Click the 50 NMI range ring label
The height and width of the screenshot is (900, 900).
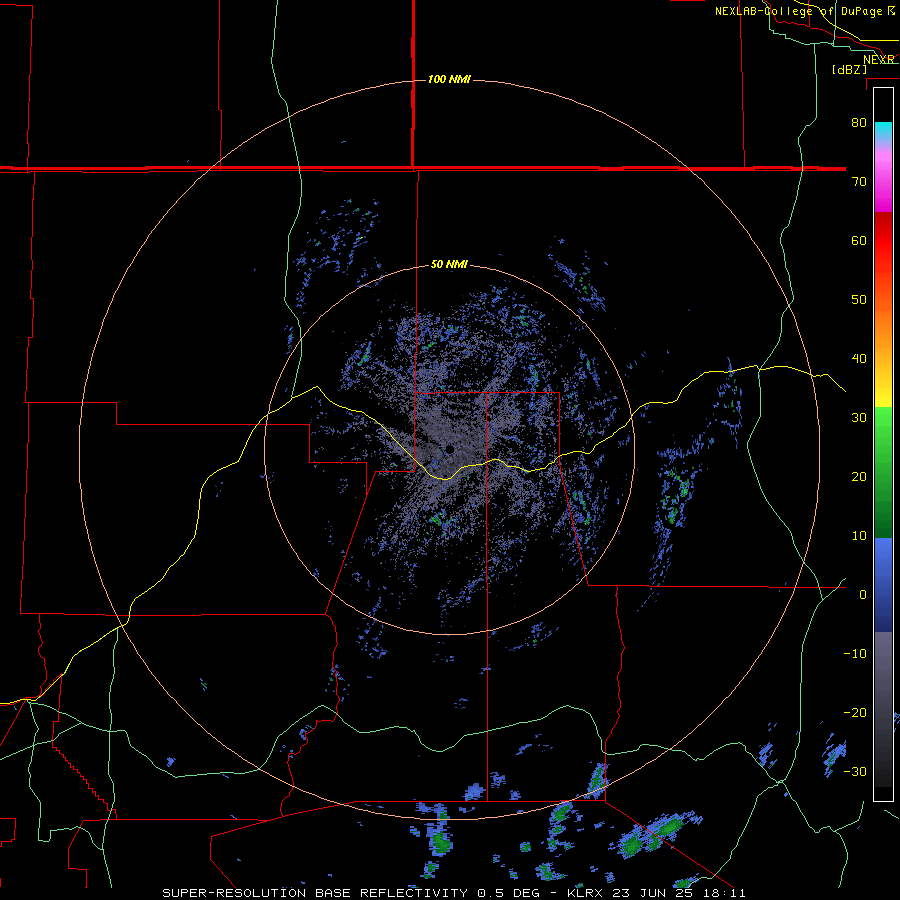click(x=449, y=265)
